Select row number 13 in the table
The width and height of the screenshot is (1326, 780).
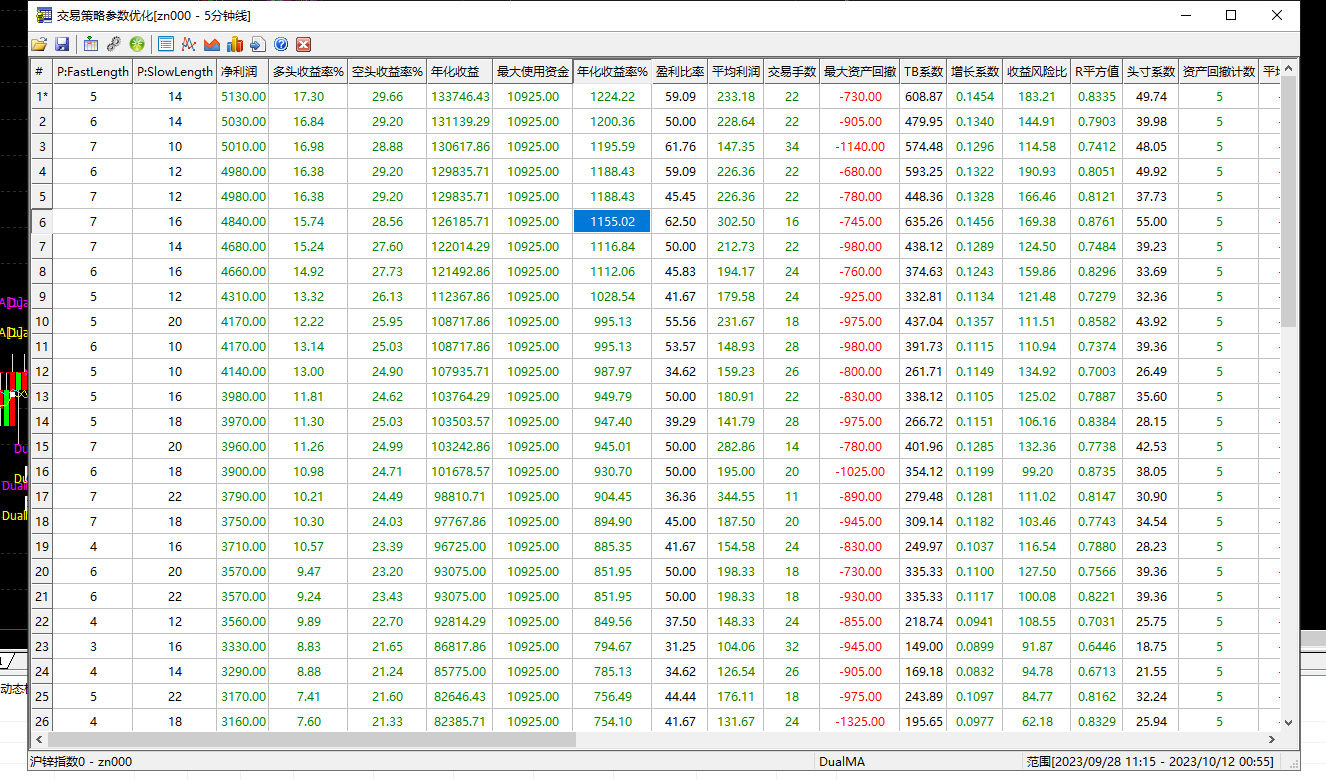pos(42,396)
